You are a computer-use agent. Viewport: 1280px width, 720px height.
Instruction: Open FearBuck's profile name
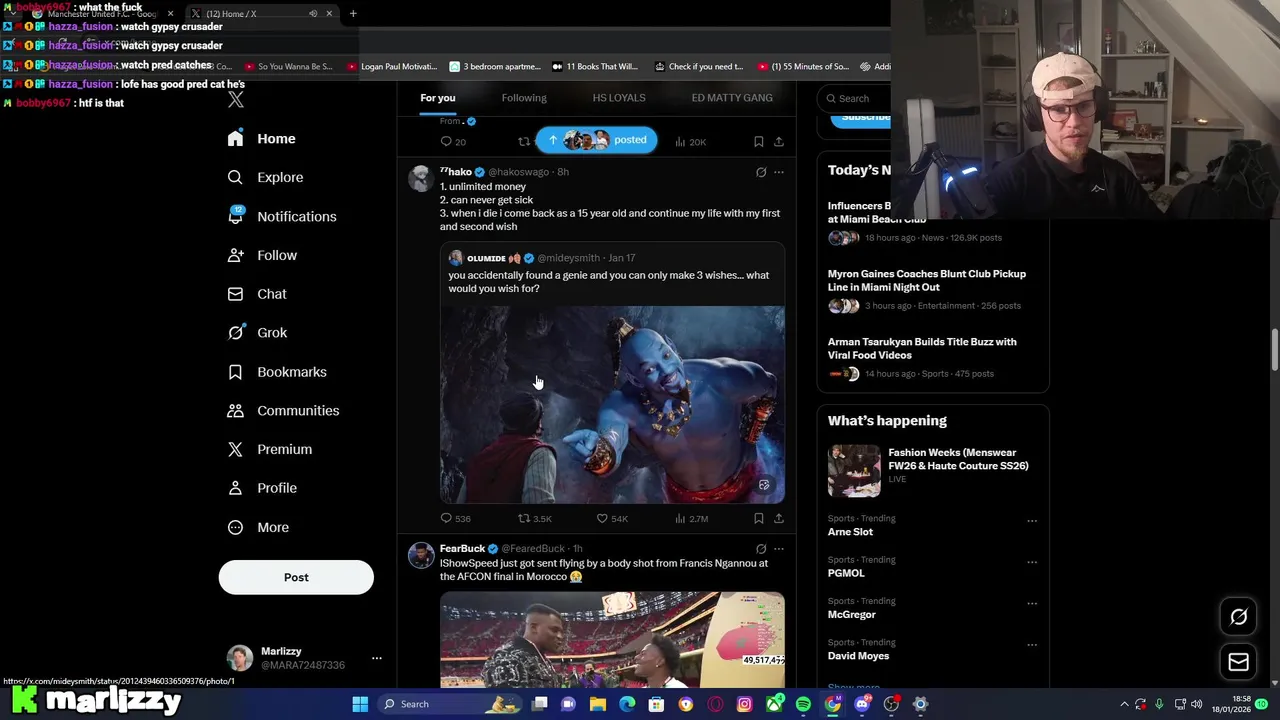click(462, 549)
